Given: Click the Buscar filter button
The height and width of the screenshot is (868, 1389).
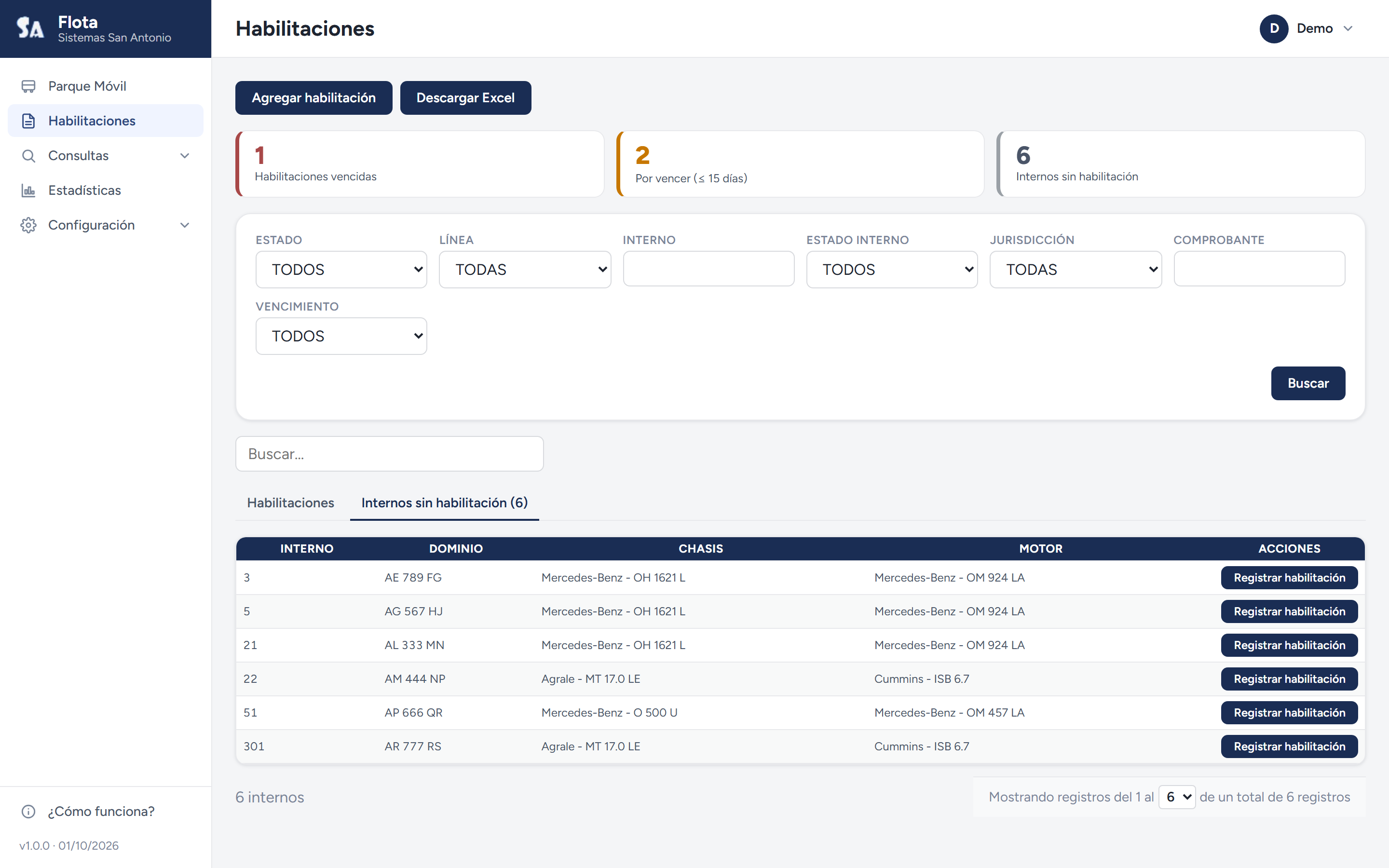Looking at the screenshot, I should point(1307,383).
